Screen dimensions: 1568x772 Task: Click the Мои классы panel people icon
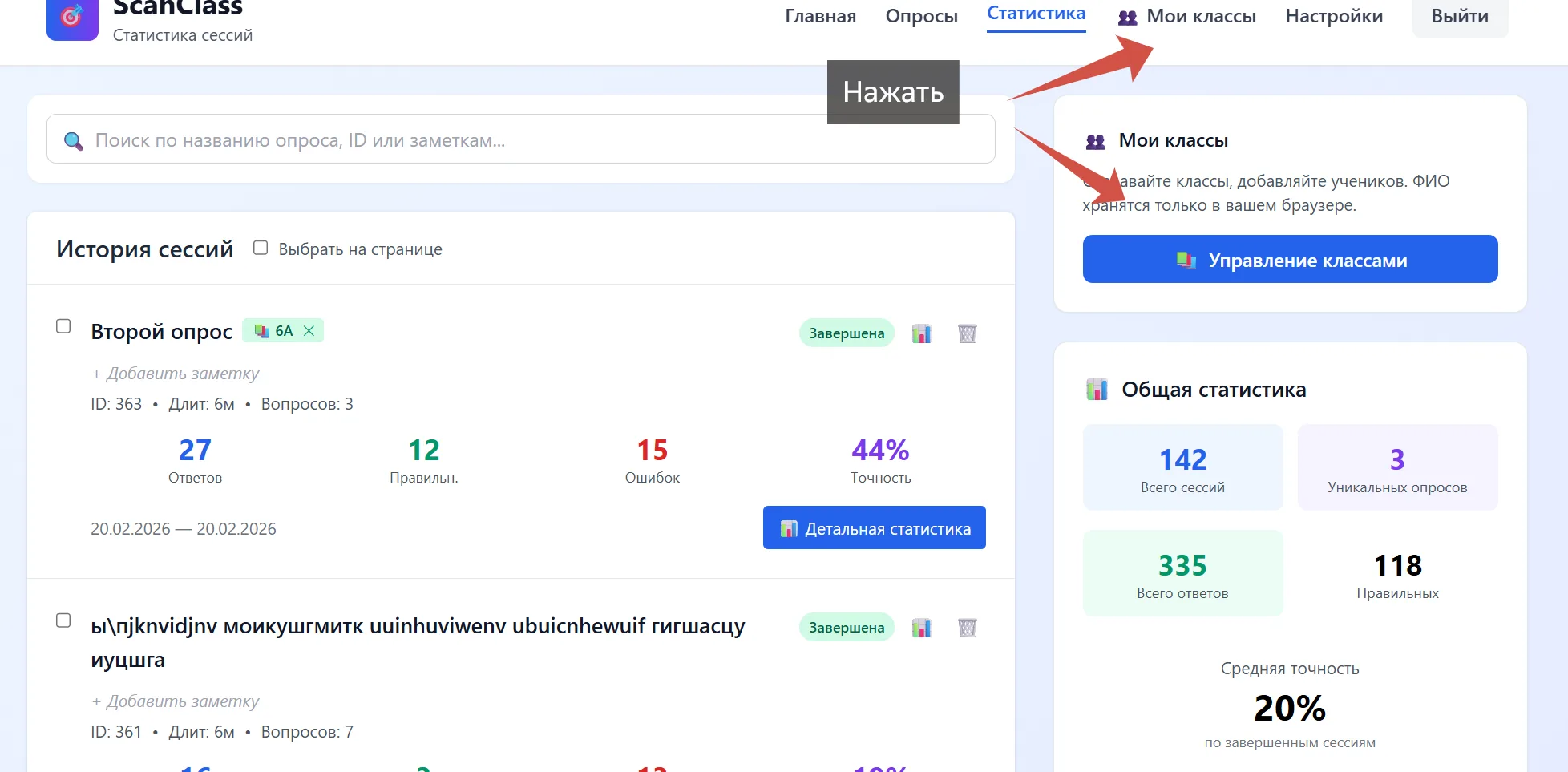(x=1095, y=142)
